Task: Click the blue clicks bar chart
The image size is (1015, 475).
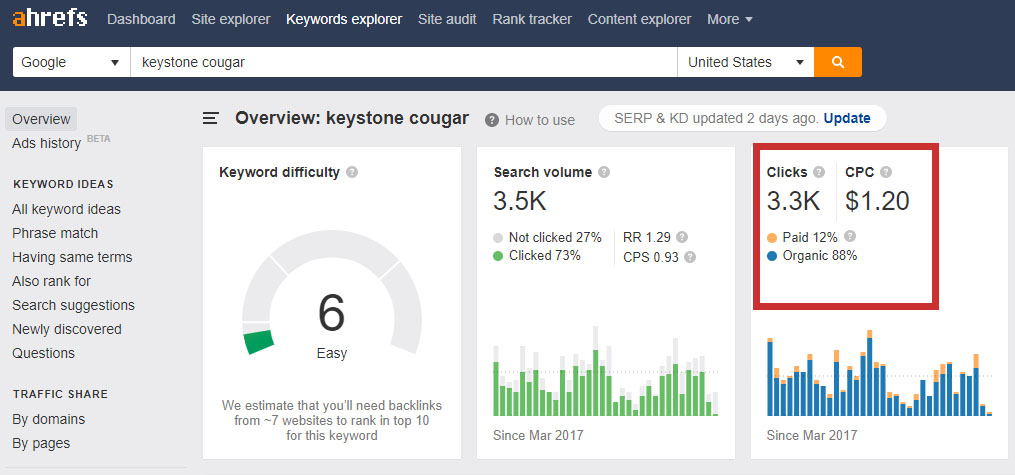Action: [880, 373]
